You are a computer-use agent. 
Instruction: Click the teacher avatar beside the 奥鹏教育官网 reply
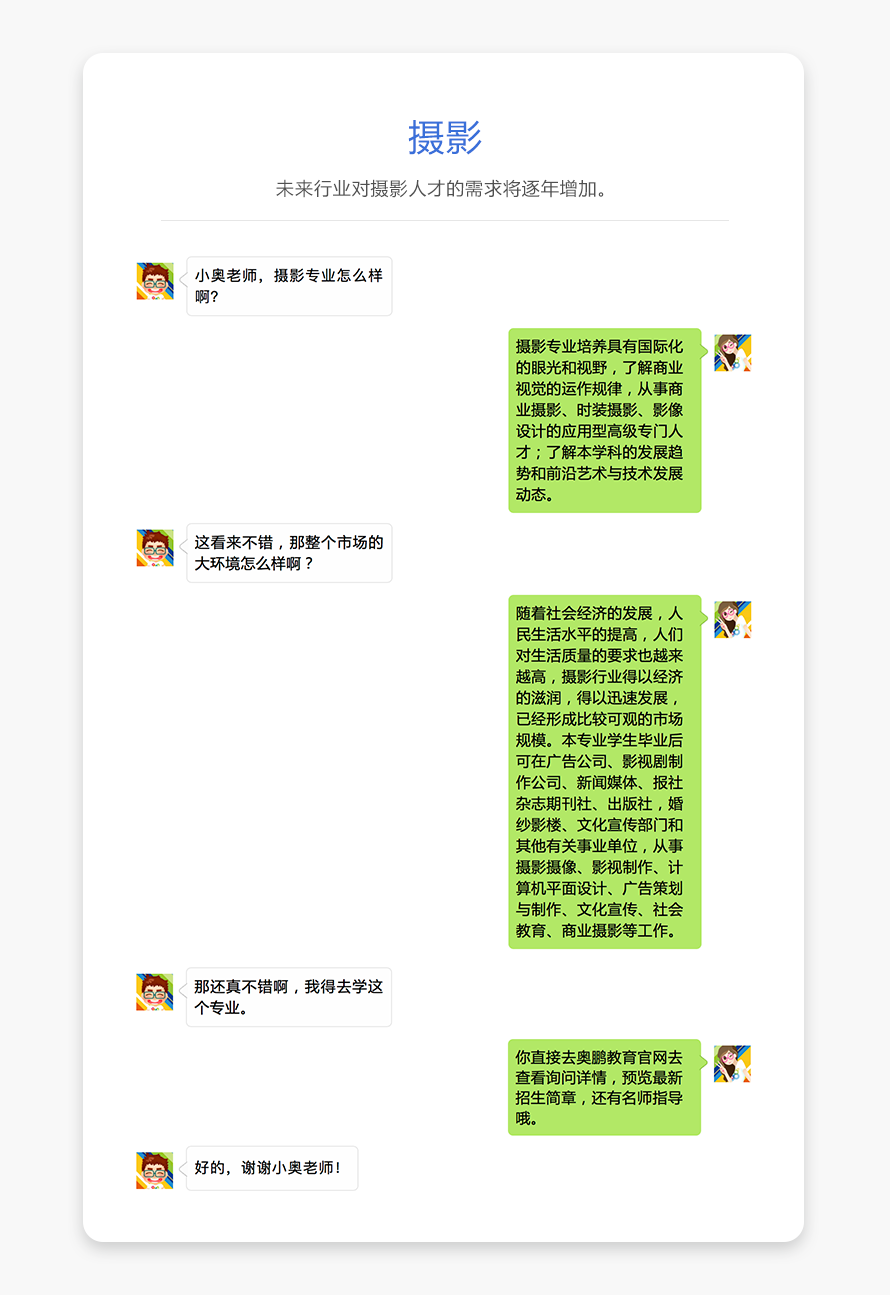733,1064
